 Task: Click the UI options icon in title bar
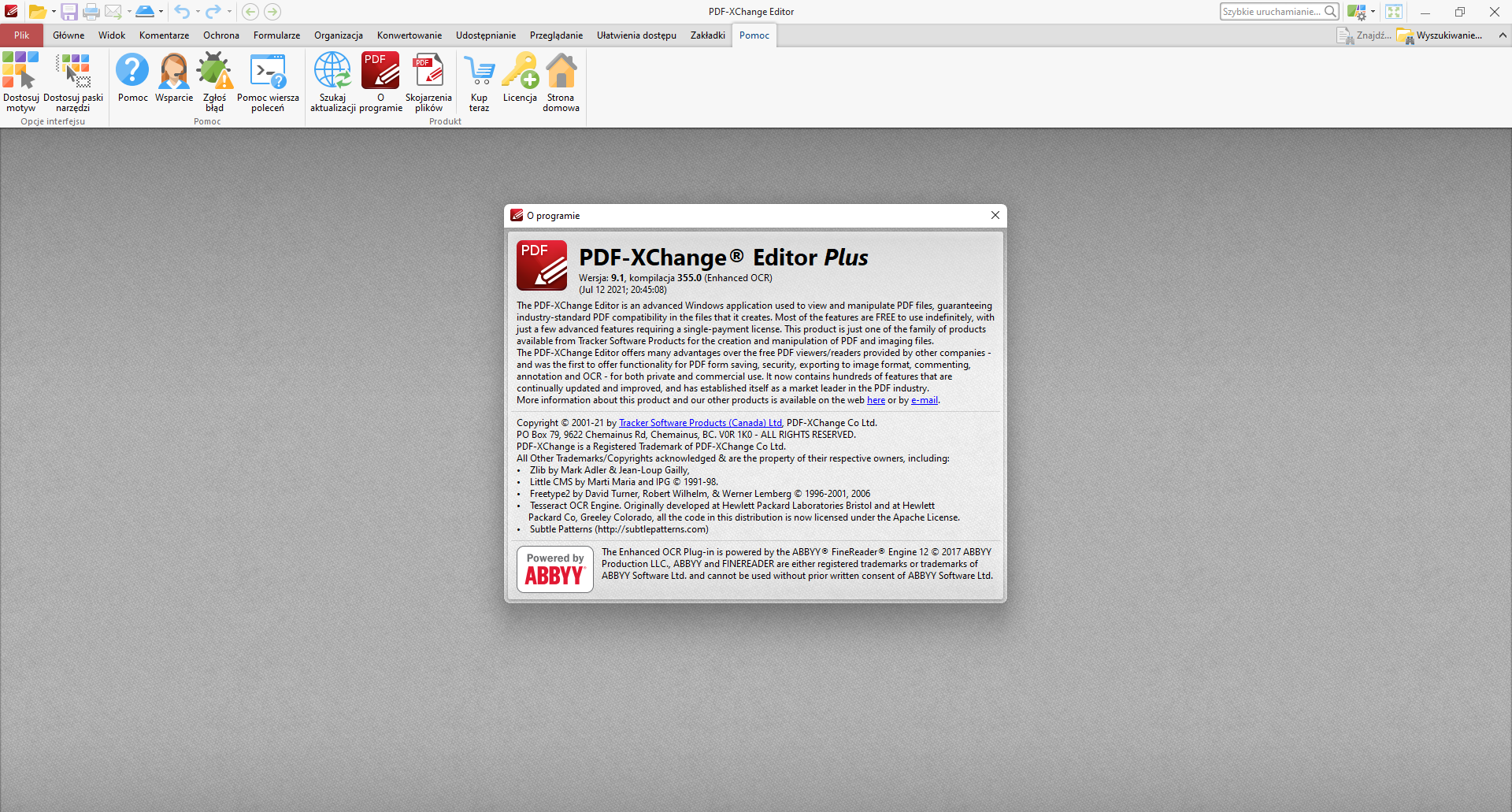pos(1356,12)
